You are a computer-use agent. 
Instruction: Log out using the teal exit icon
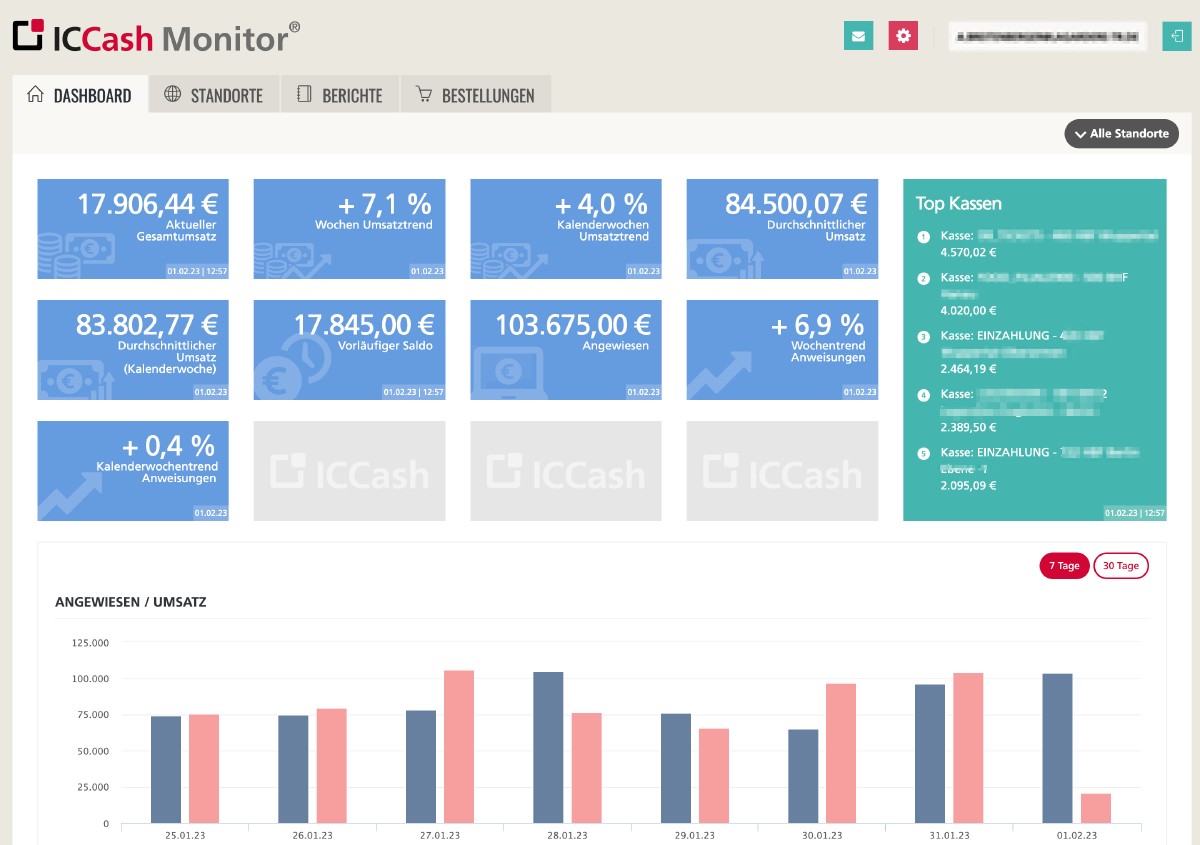coord(1176,36)
